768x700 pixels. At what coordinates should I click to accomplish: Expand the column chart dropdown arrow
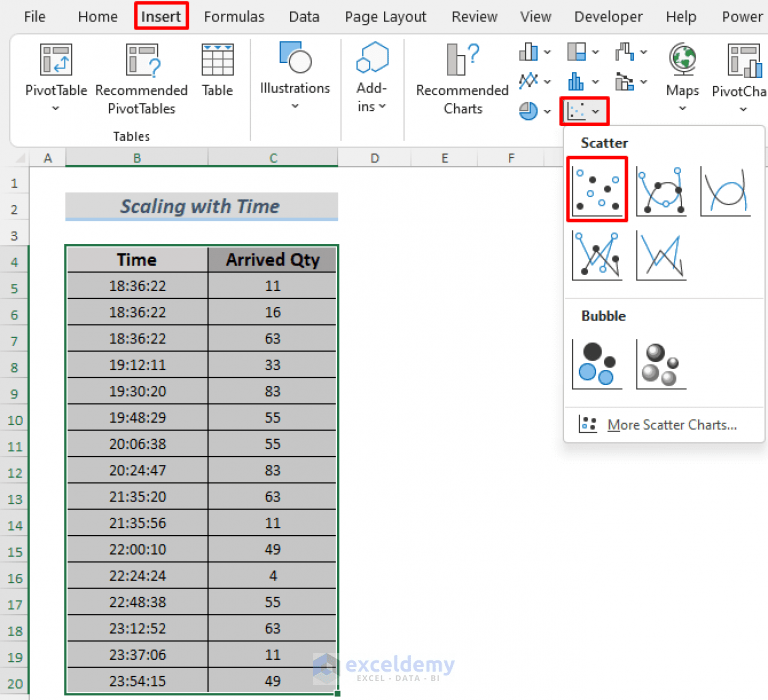[x=547, y=52]
